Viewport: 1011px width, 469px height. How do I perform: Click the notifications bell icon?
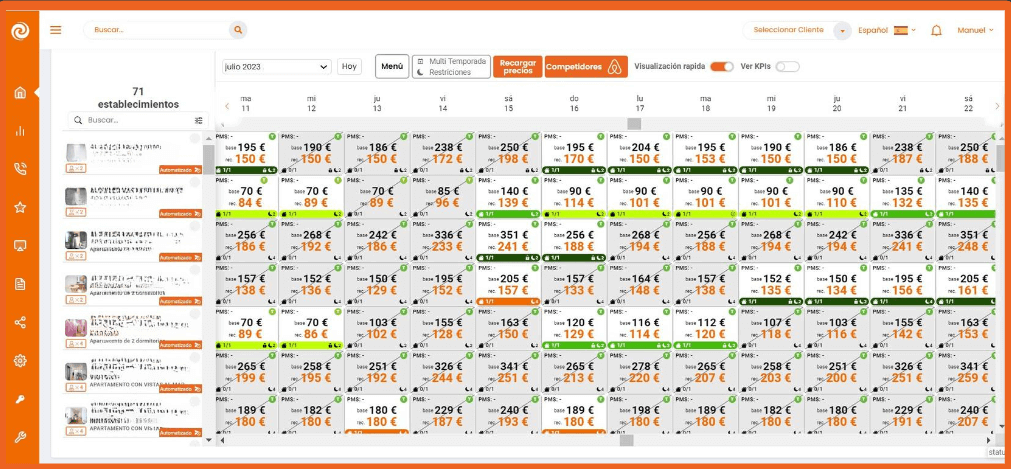point(936,30)
